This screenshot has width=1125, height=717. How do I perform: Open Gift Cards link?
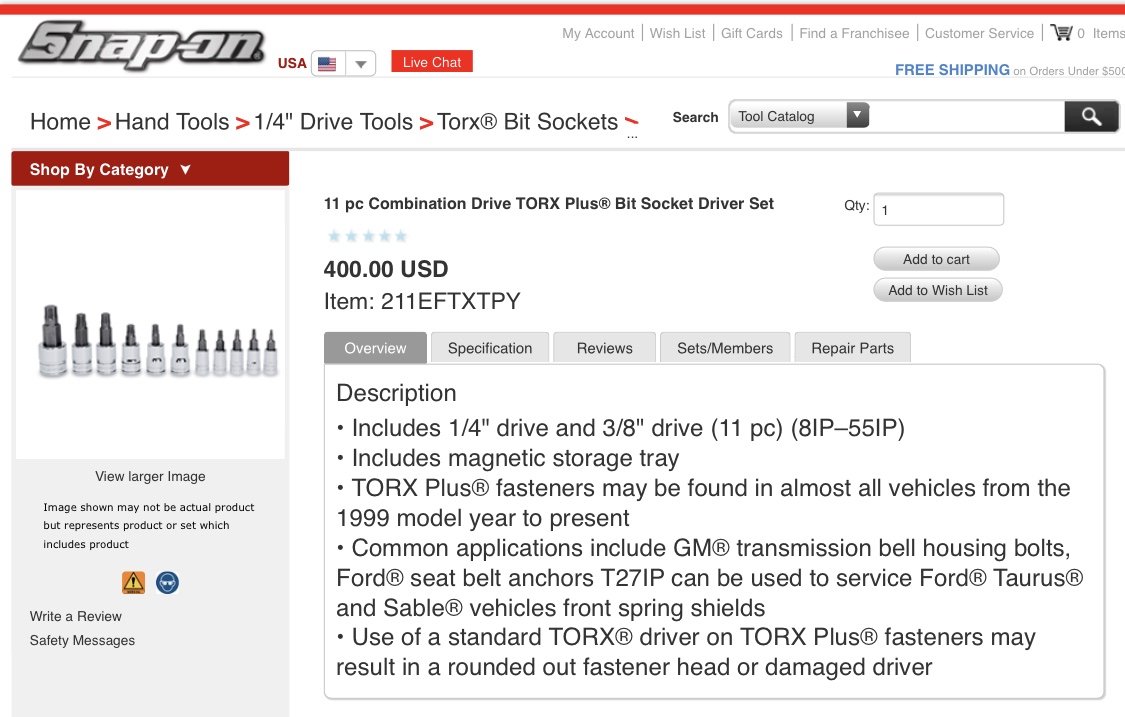pyautogui.click(x=751, y=33)
